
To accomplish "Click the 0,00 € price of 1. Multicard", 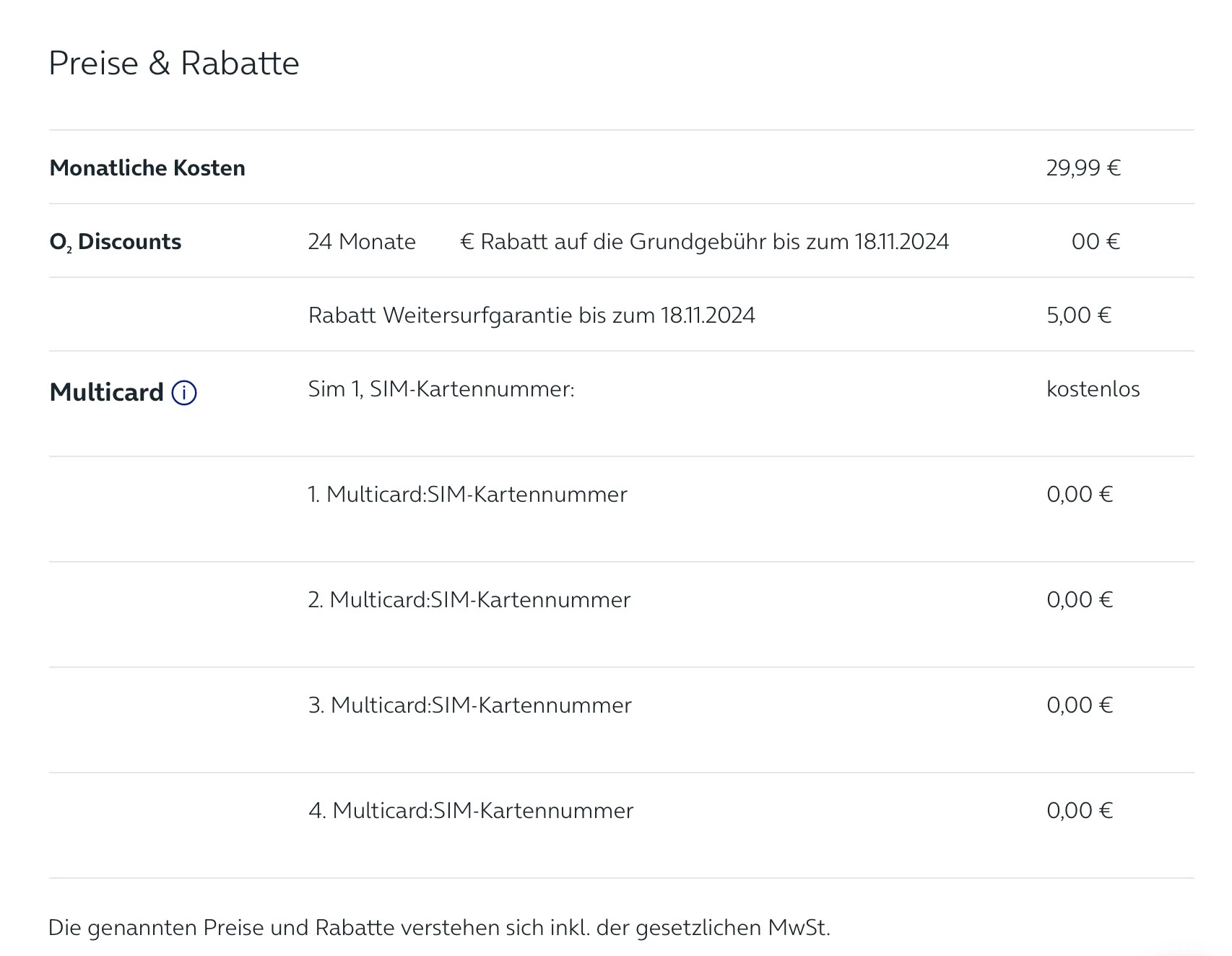I will pyautogui.click(x=1079, y=495).
